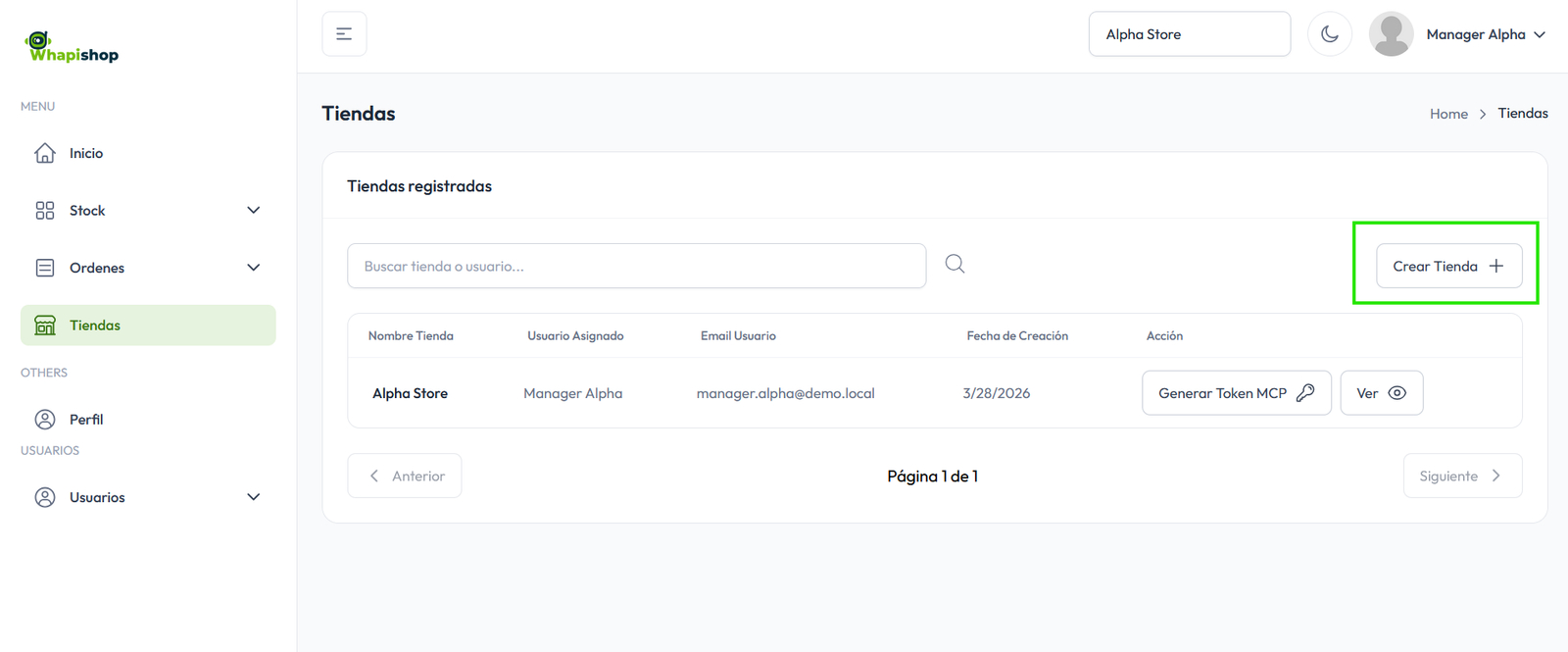Click the Ordenes list icon
The height and width of the screenshot is (652, 1568).
coord(45,268)
